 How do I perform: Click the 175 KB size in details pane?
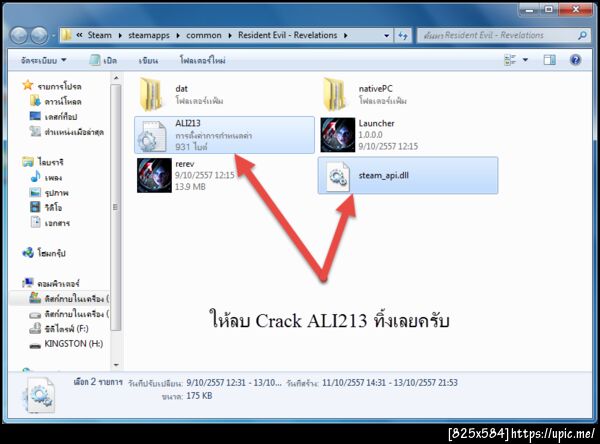[199, 396]
